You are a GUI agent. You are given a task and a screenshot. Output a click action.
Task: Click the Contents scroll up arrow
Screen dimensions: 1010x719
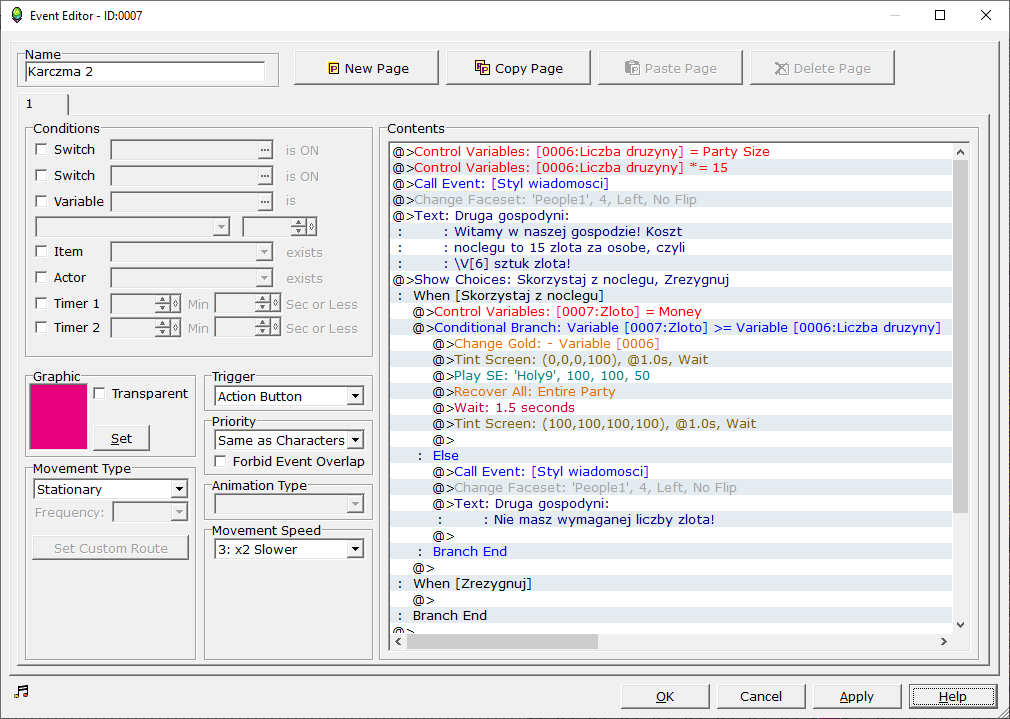pyautogui.click(x=960, y=152)
